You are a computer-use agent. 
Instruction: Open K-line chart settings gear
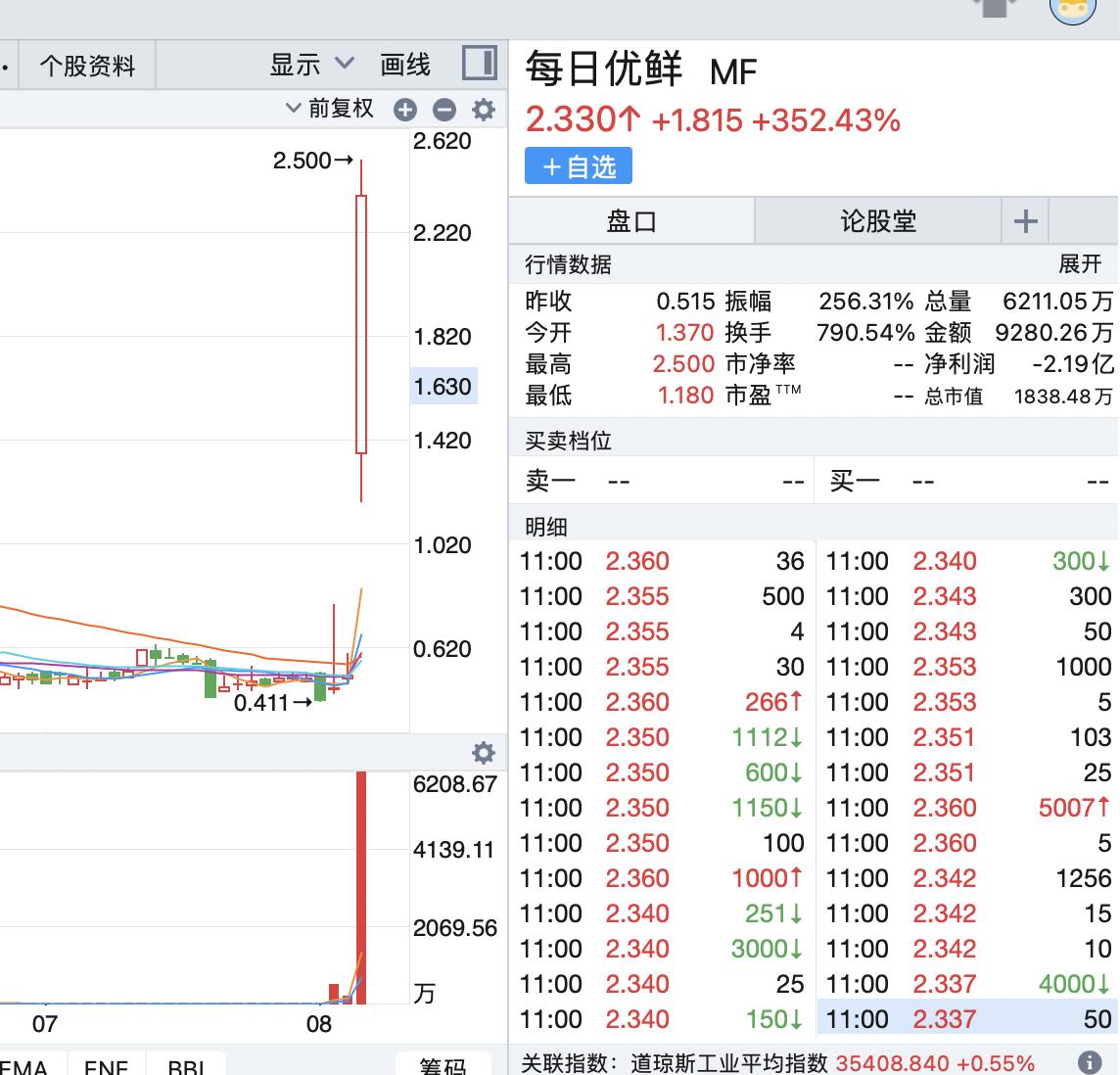(484, 110)
